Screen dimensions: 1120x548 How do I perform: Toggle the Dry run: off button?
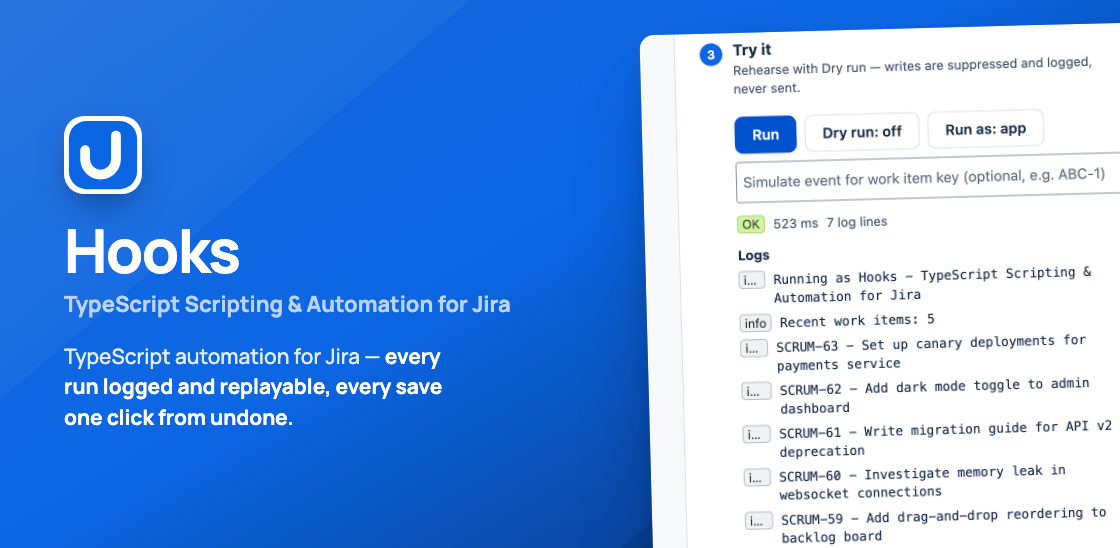(x=861, y=131)
